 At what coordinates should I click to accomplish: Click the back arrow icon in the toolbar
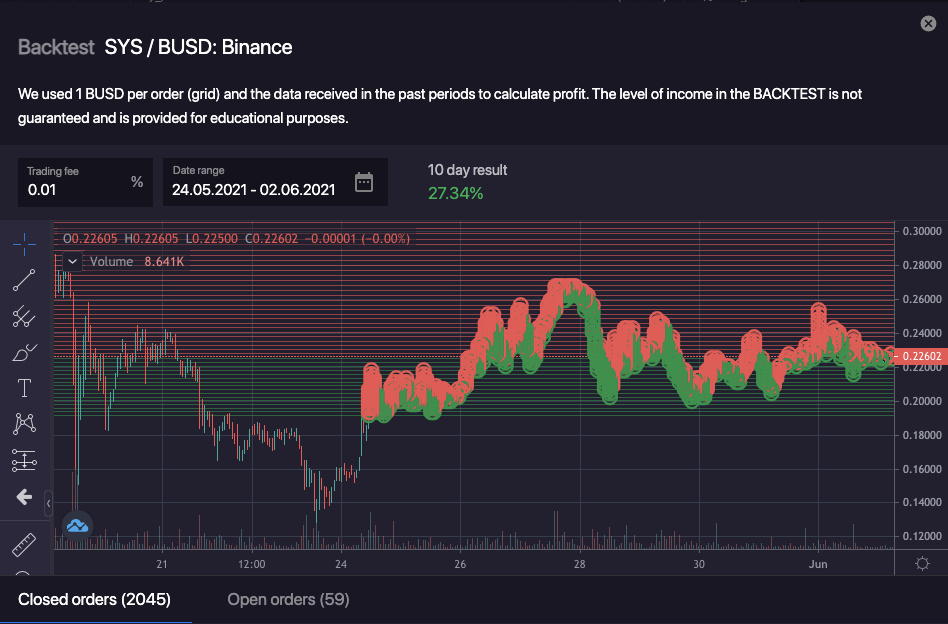[24, 496]
